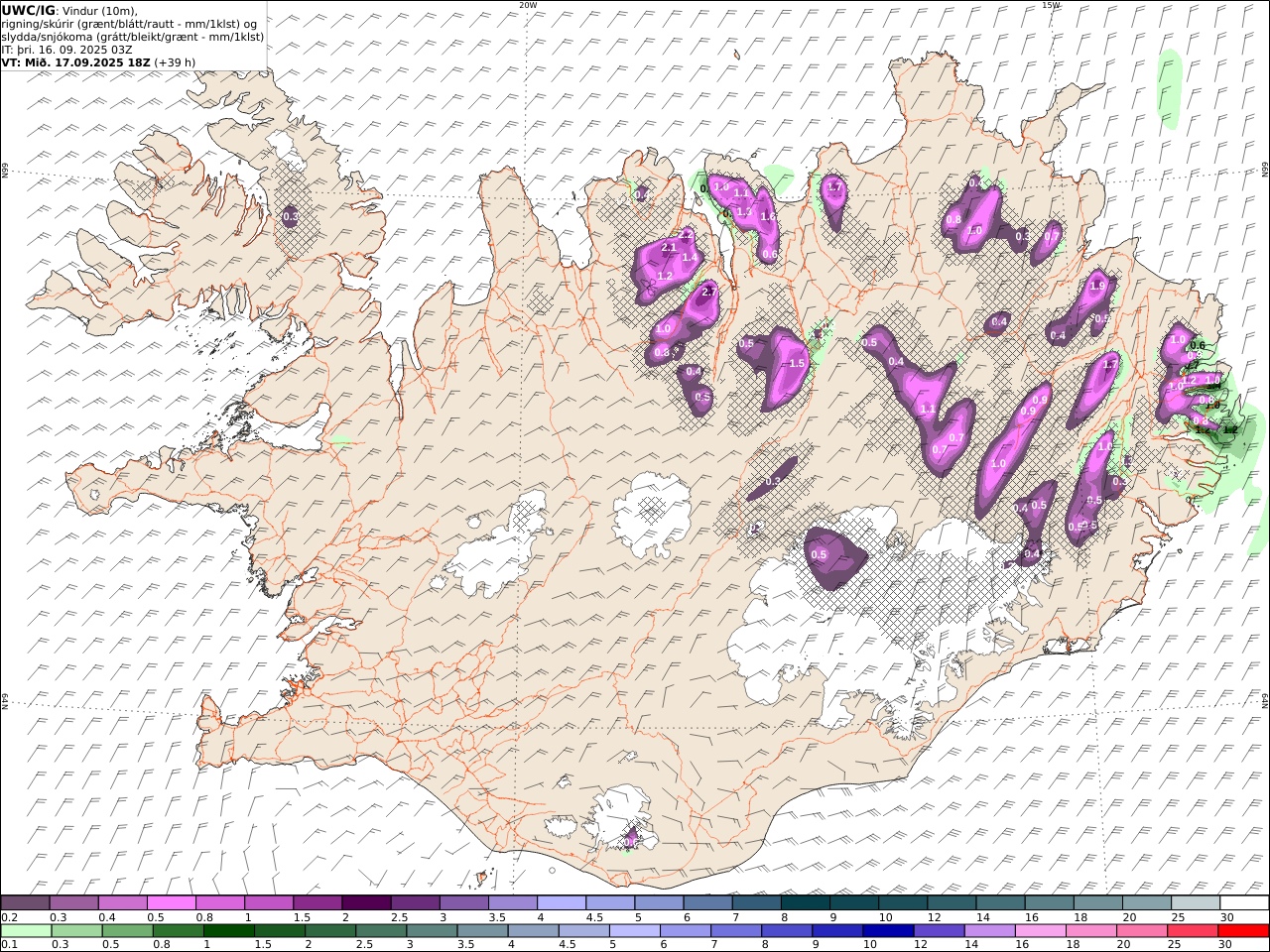1270x952 pixels.
Task: Select the dark teal 8–9 snow legend swatch
Action: pyautogui.click(x=805, y=902)
